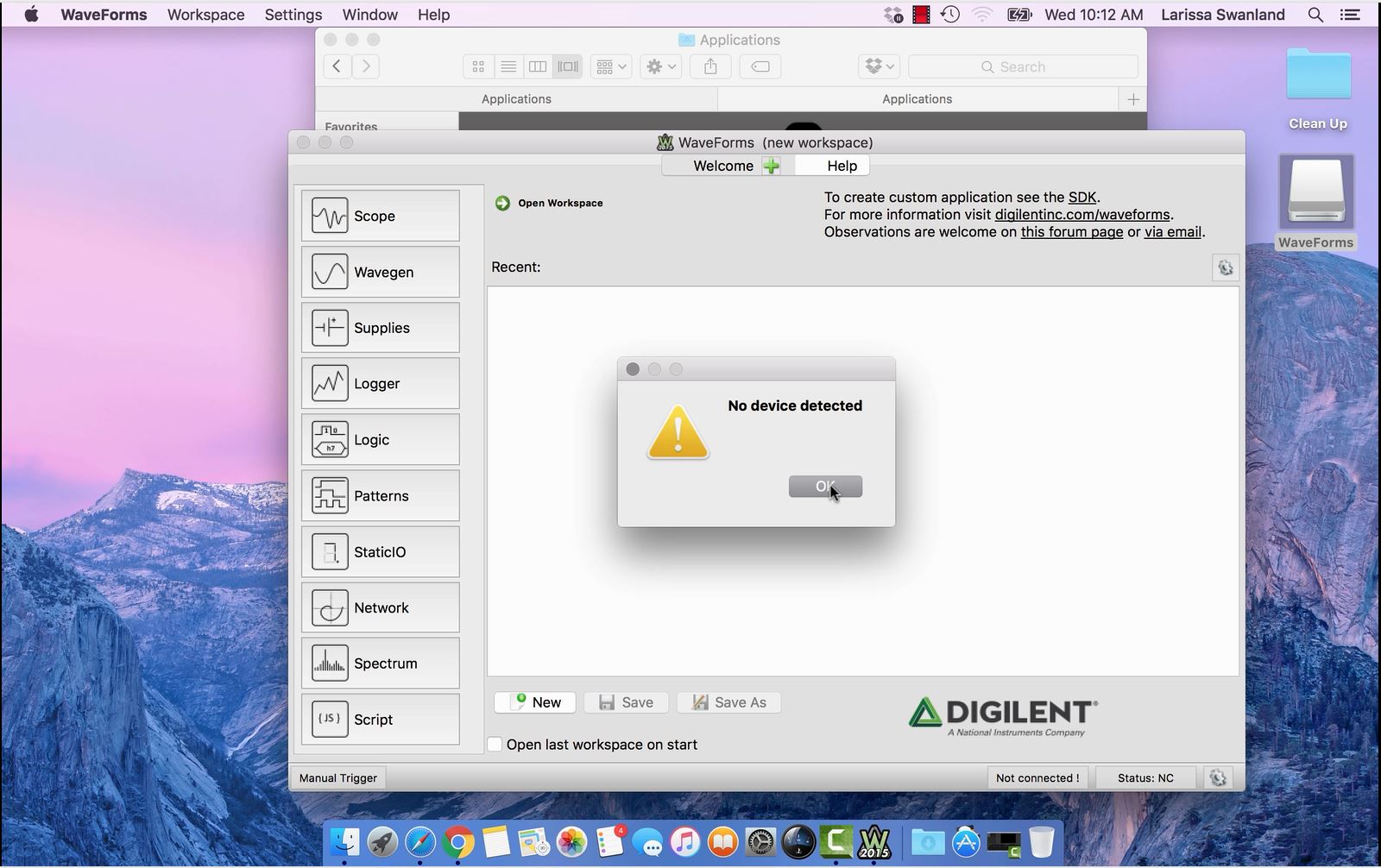
Task: Open the Script instrument
Action: tap(380, 720)
